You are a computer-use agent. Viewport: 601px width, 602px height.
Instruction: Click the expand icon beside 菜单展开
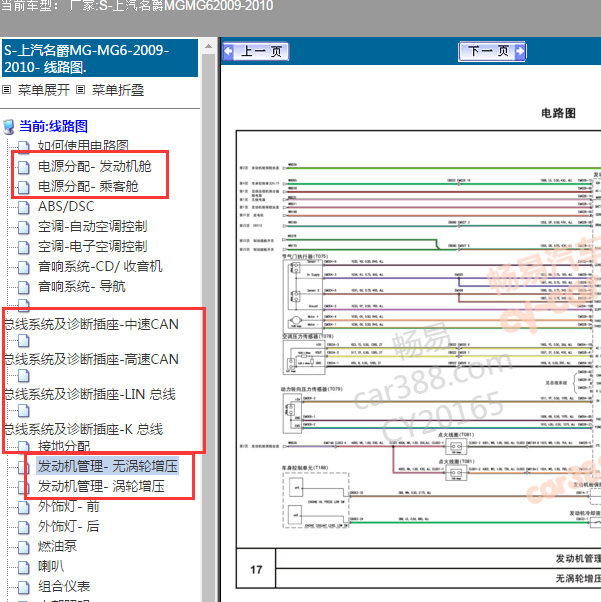(7, 90)
